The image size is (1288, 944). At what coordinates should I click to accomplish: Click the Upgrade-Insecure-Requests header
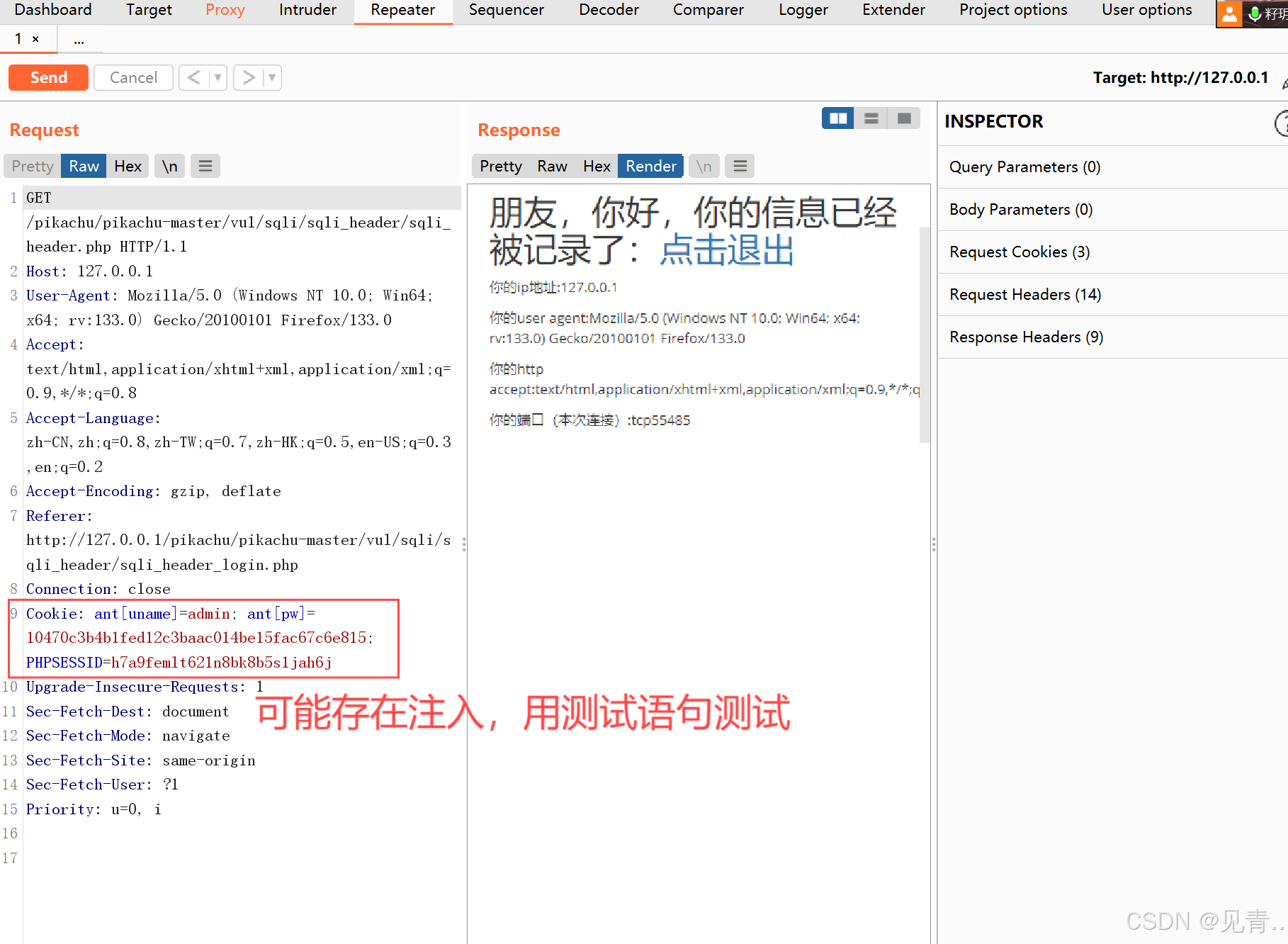145,687
